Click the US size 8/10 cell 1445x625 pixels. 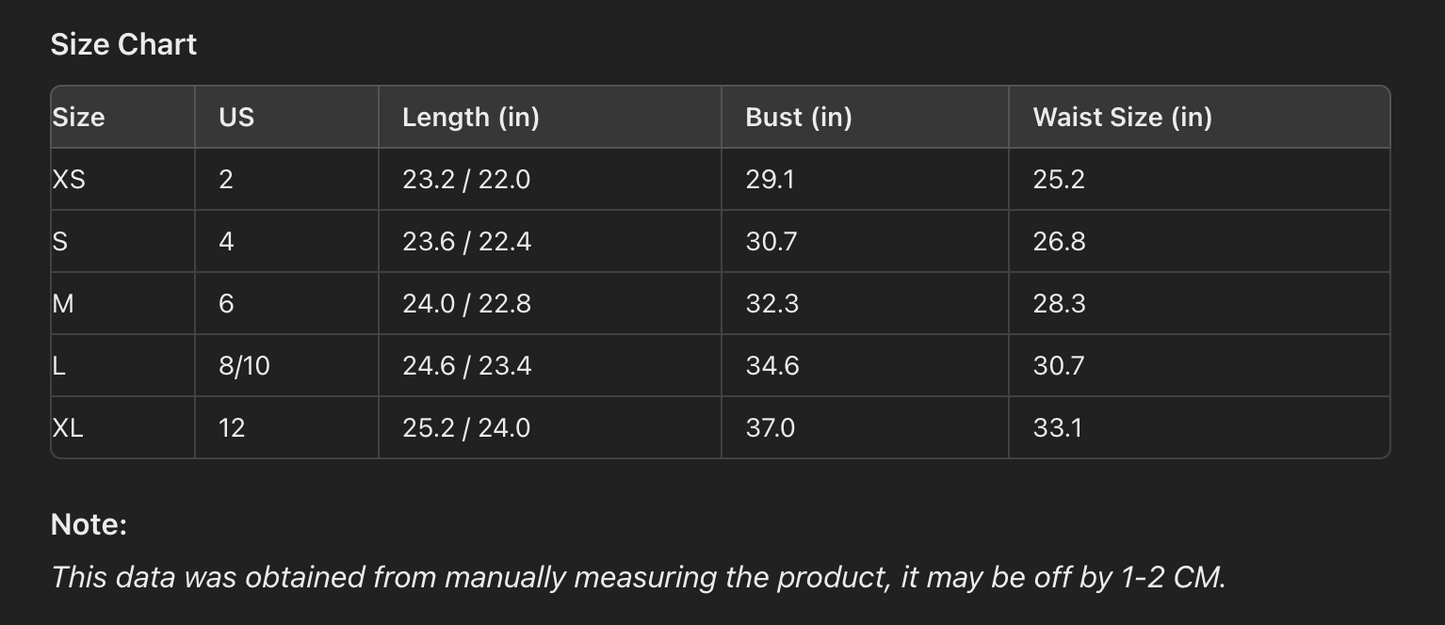pyautogui.click(x=244, y=365)
